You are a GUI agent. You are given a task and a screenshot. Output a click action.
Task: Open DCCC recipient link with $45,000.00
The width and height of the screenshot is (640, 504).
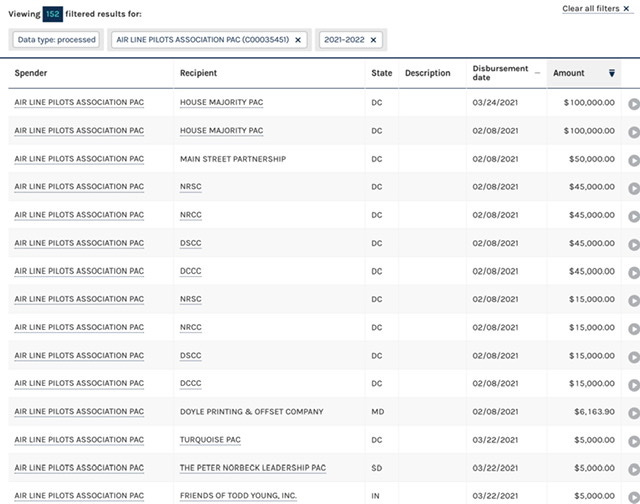click(x=191, y=271)
